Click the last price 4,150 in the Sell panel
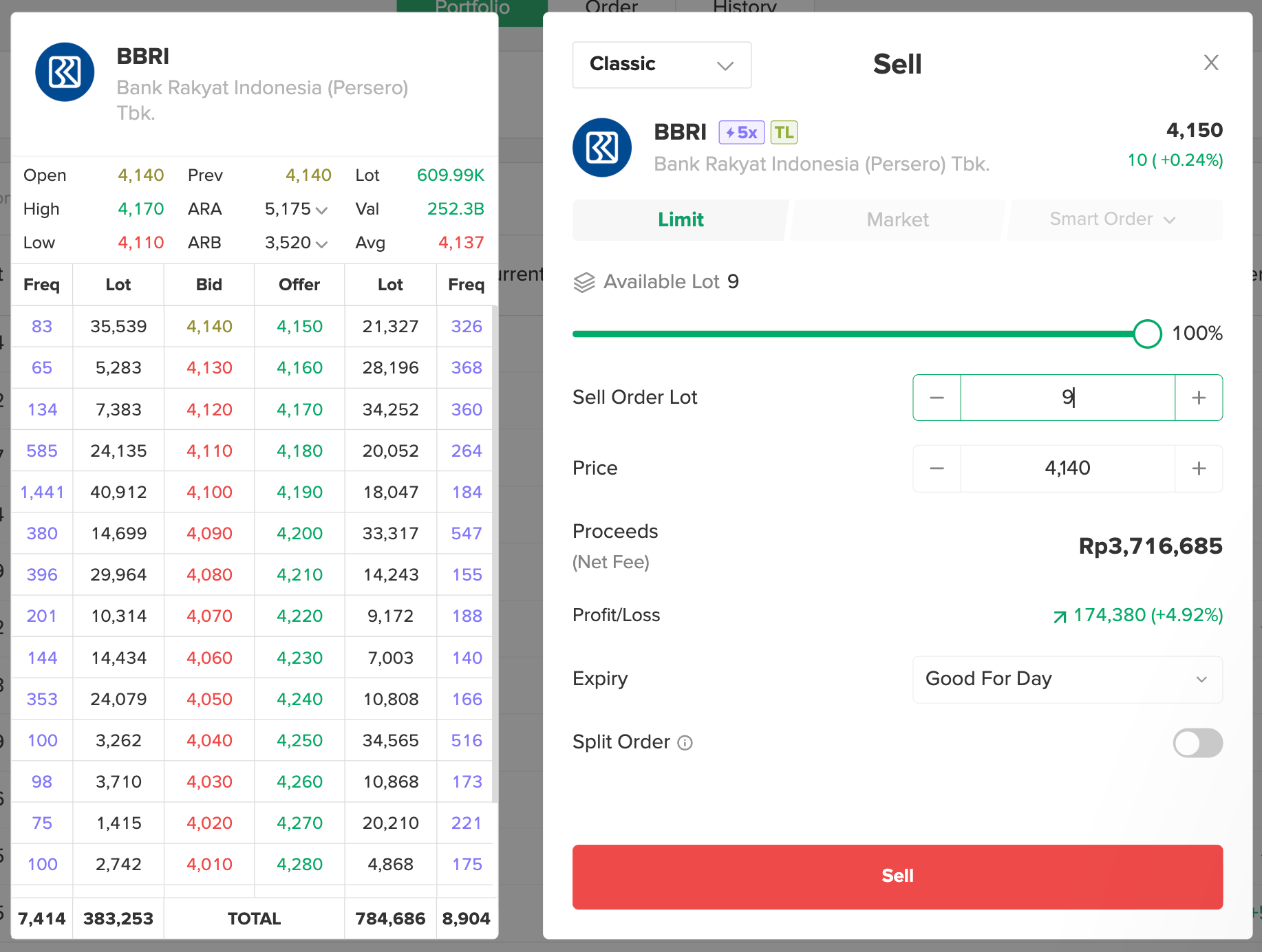Image resolution: width=1262 pixels, height=952 pixels. (1195, 130)
